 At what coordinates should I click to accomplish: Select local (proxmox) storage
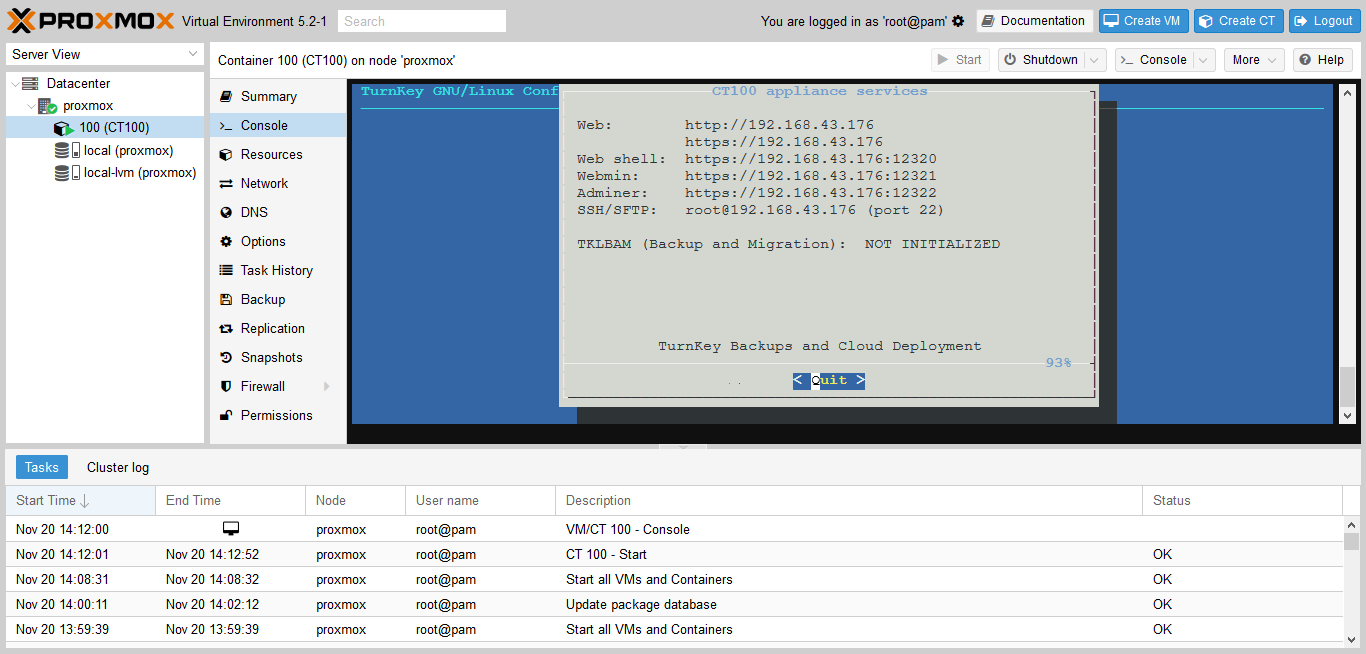(128, 150)
